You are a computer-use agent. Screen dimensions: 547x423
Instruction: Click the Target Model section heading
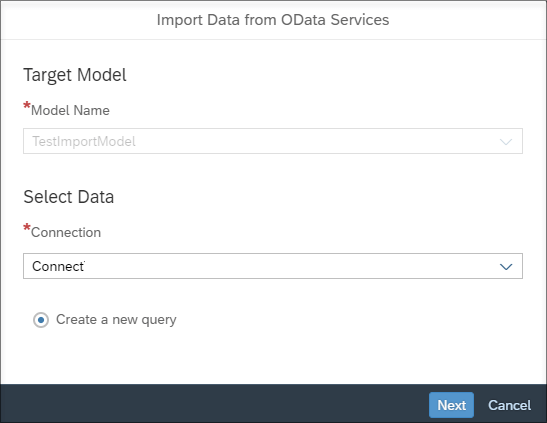click(75, 75)
